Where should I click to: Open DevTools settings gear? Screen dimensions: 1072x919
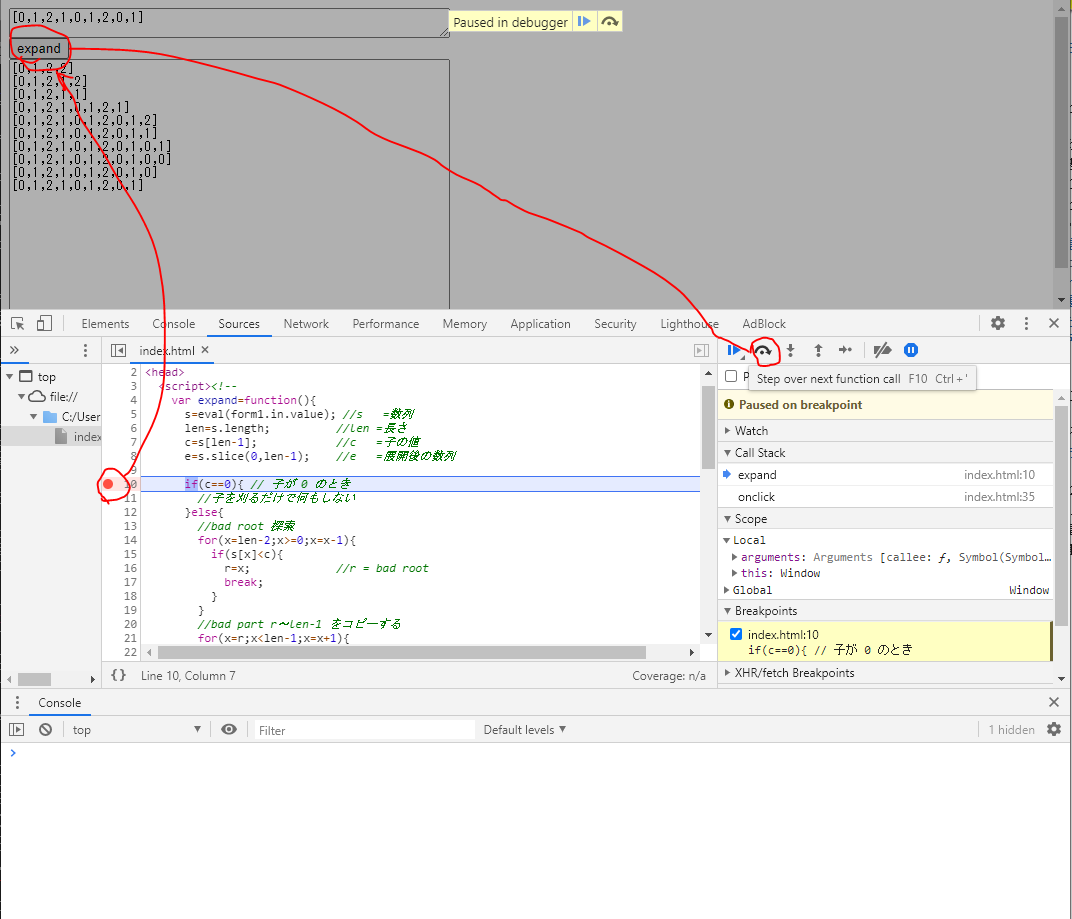pyautogui.click(x=998, y=324)
